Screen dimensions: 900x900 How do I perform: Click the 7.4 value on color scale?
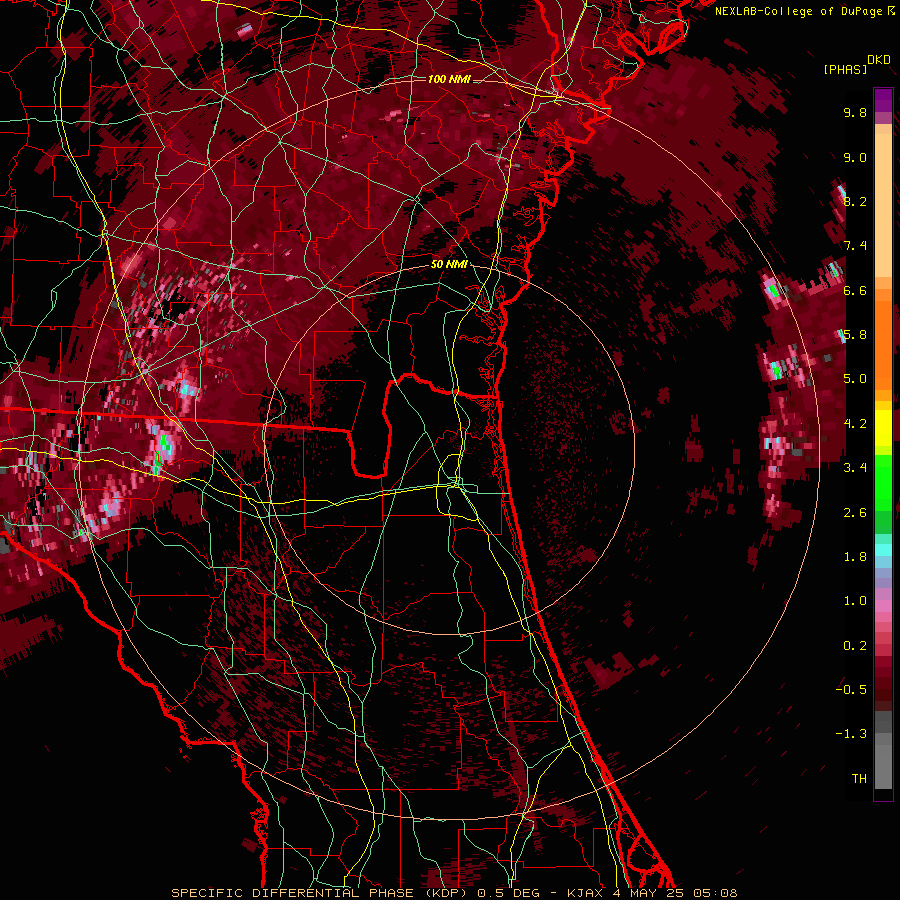[x=855, y=246]
